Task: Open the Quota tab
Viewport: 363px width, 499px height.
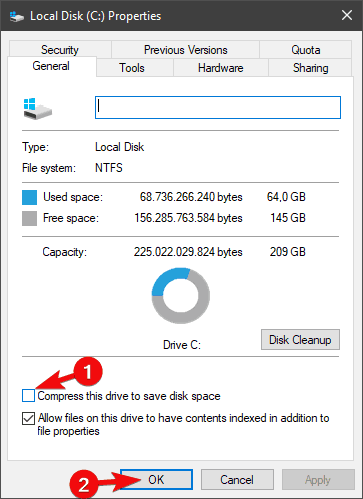Action: [x=306, y=50]
